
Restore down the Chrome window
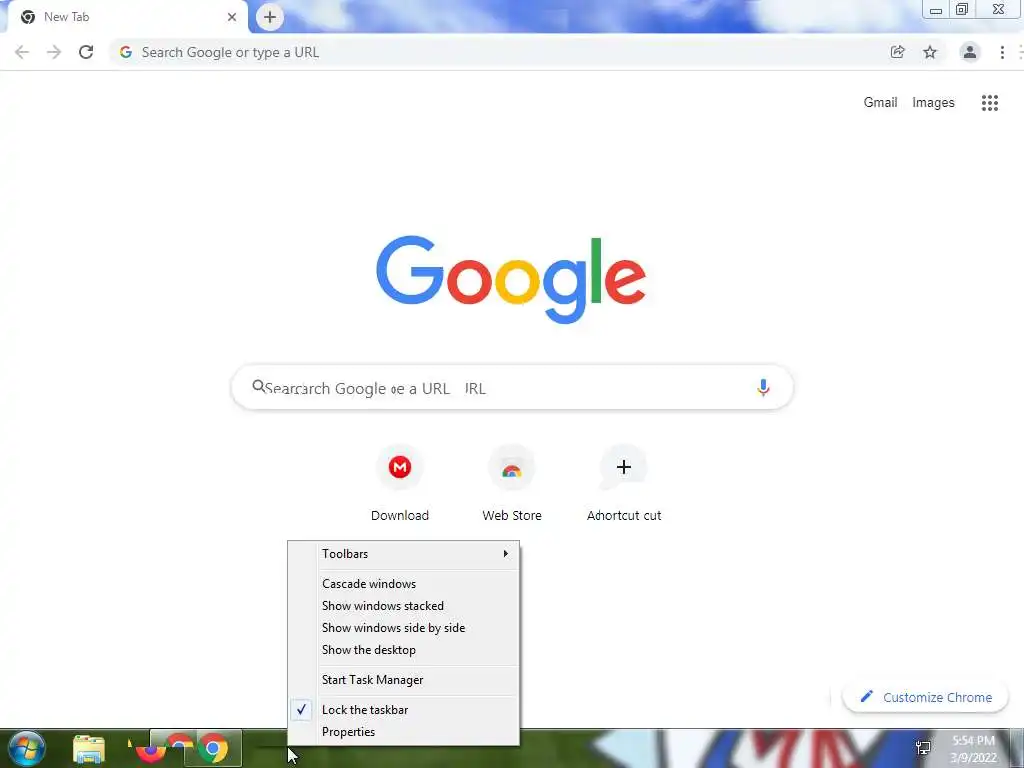tap(962, 10)
